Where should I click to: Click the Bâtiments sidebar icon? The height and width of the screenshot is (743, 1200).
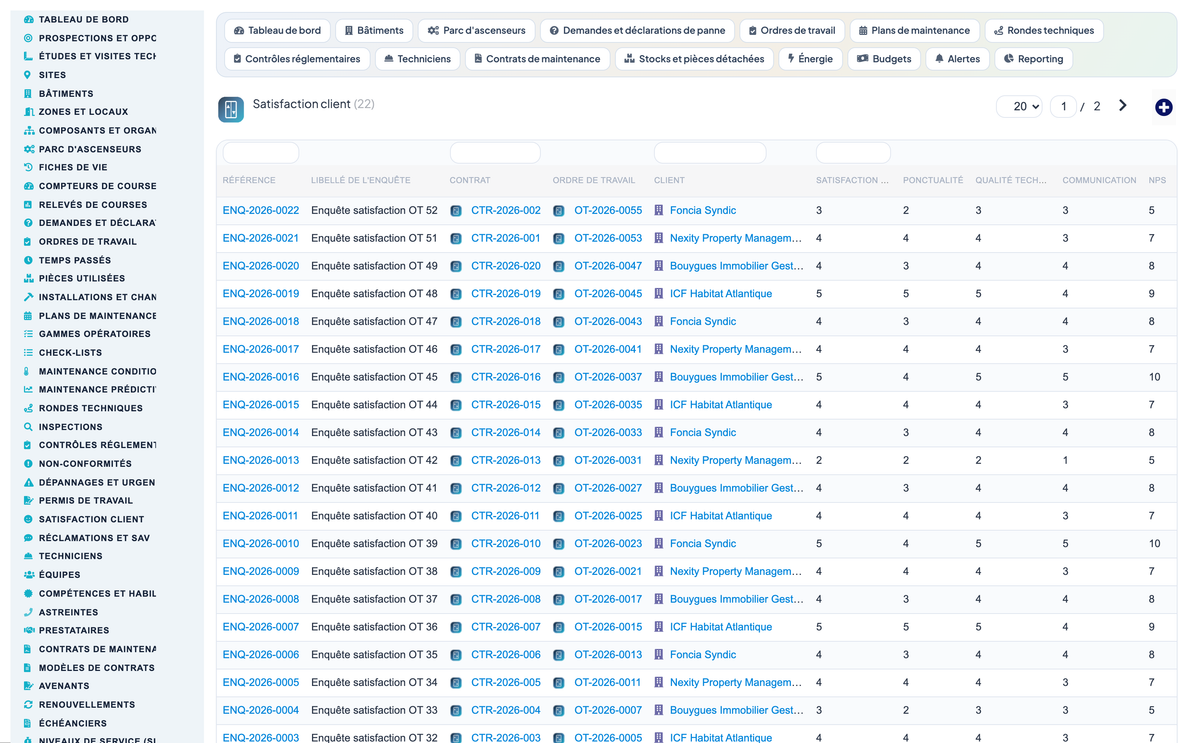pyautogui.click(x=28, y=93)
